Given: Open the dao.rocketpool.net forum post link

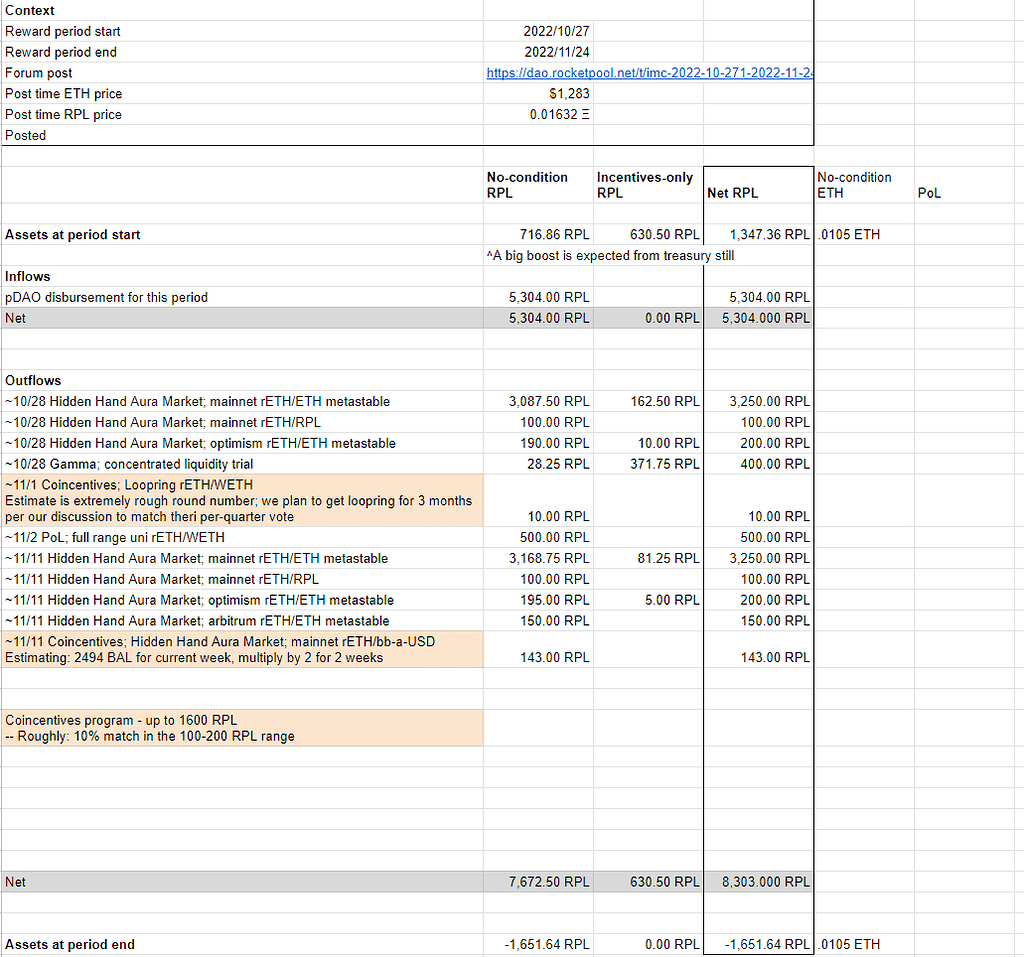Looking at the screenshot, I should coord(650,73).
